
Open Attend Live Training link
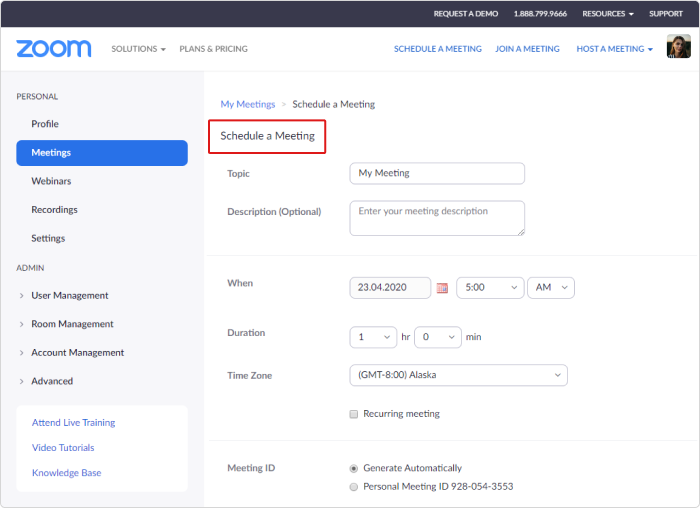(73, 423)
